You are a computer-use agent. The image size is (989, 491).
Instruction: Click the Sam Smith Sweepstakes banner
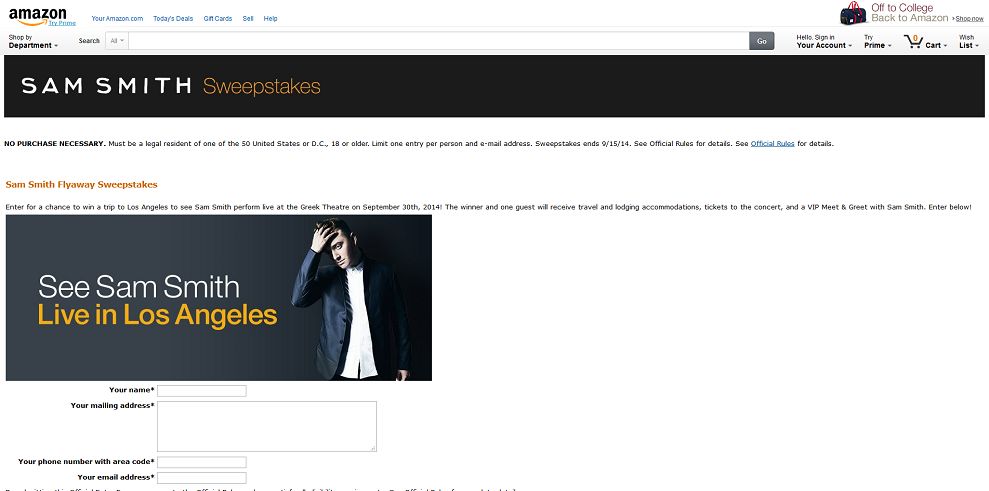coord(494,86)
